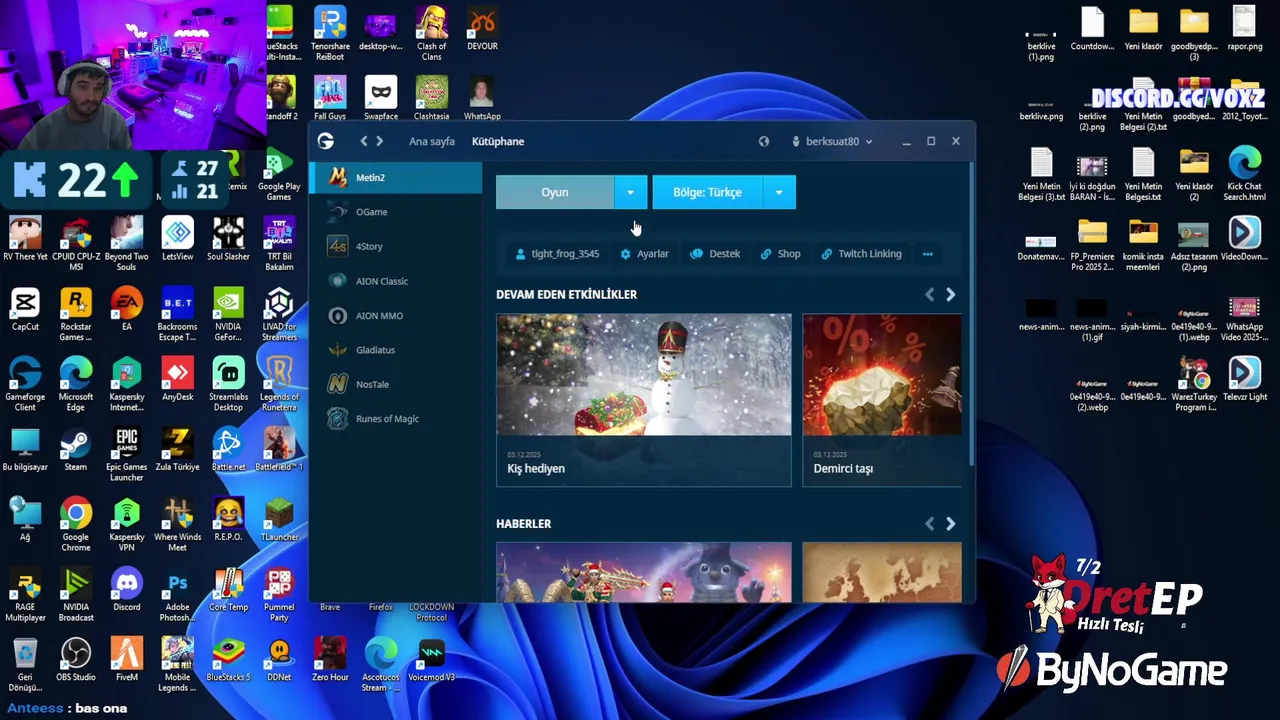Open the Clash of Clans desktop icon
This screenshot has width=1280, height=720.
[x=431, y=33]
